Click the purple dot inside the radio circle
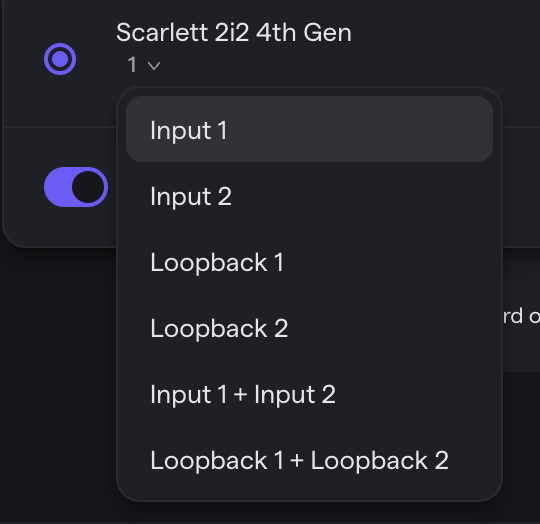540x524 pixels. point(60,59)
